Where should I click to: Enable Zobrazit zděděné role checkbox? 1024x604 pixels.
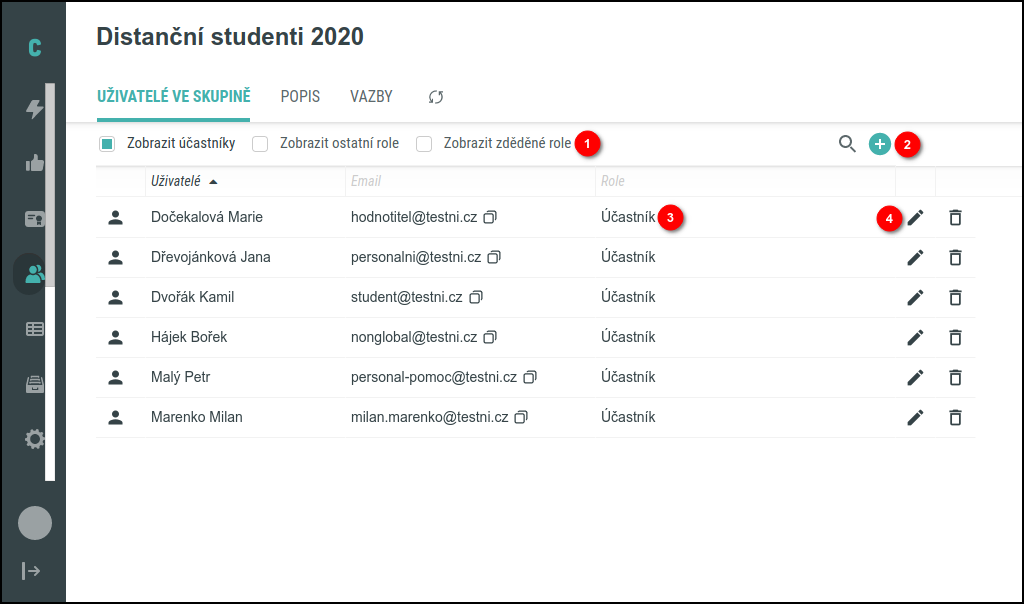pyautogui.click(x=424, y=144)
